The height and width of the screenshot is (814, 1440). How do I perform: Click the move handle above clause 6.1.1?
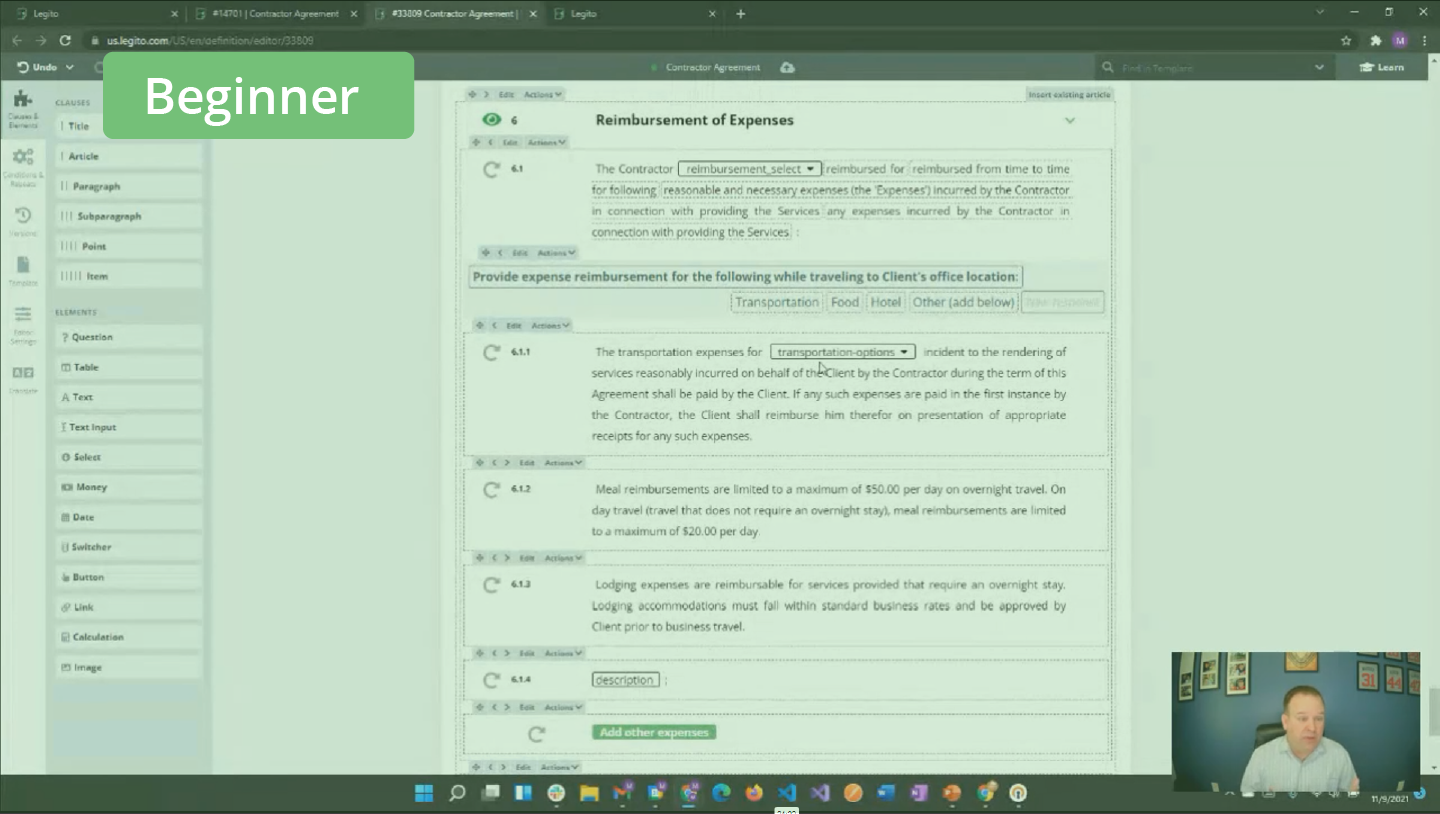pyautogui.click(x=479, y=325)
